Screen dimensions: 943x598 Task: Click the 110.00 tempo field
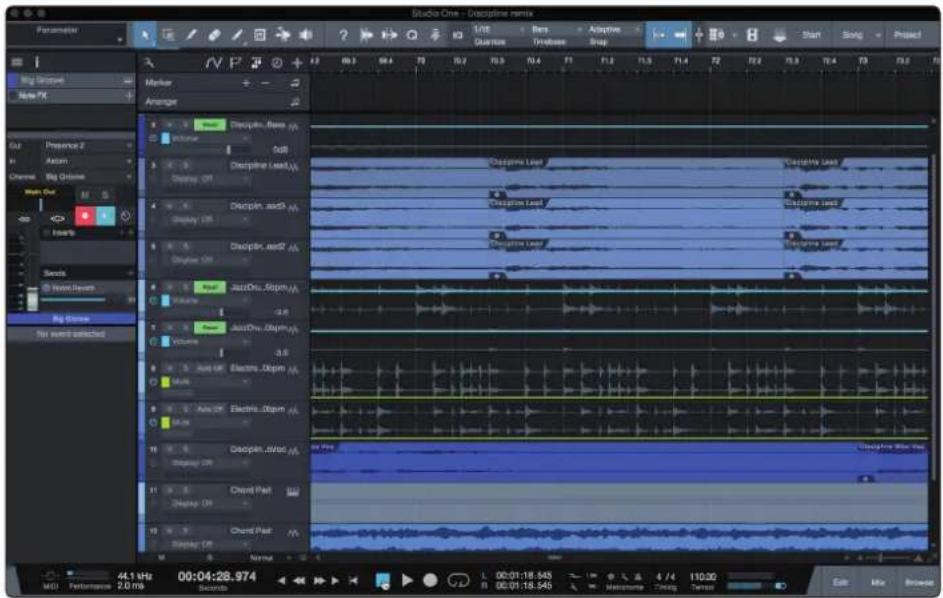[702, 577]
